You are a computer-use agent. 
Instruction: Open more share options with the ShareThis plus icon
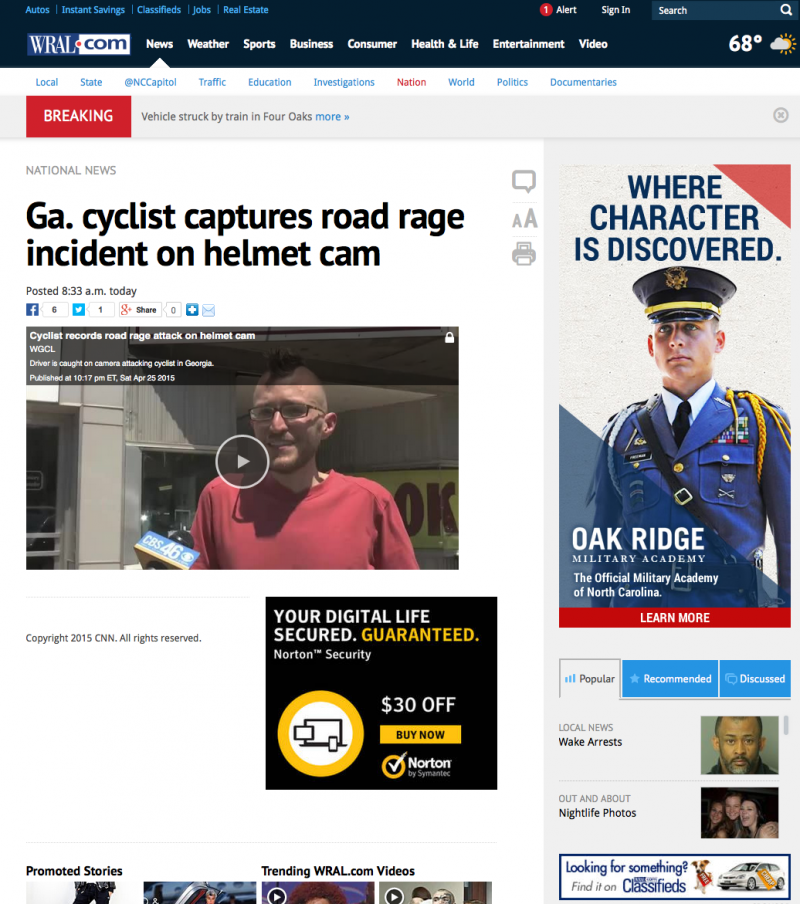191,310
